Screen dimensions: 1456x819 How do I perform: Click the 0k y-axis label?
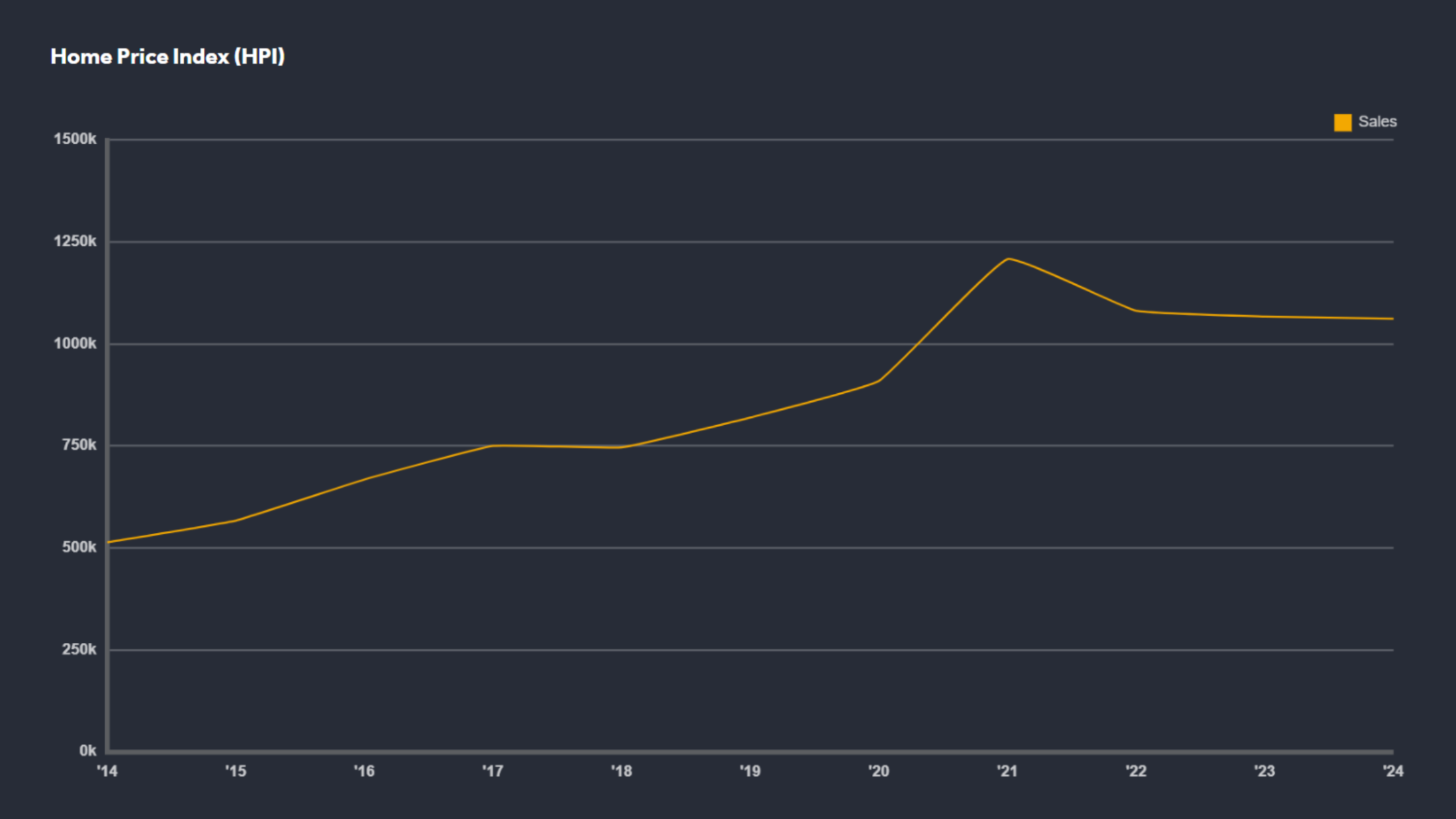[x=87, y=751]
